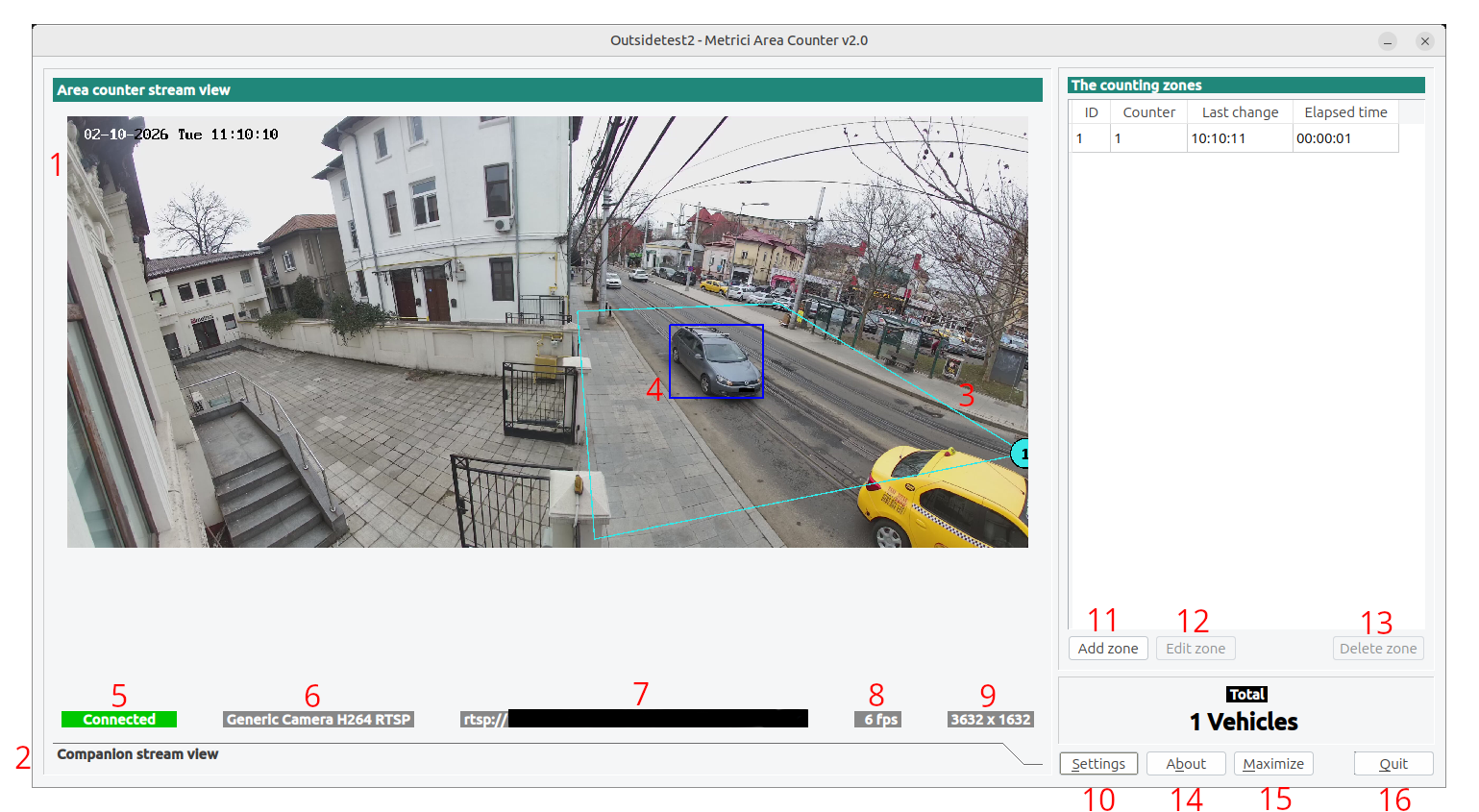1479x812 pixels.
Task: Click the blue detection box around the car
Action: (x=716, y=361)
